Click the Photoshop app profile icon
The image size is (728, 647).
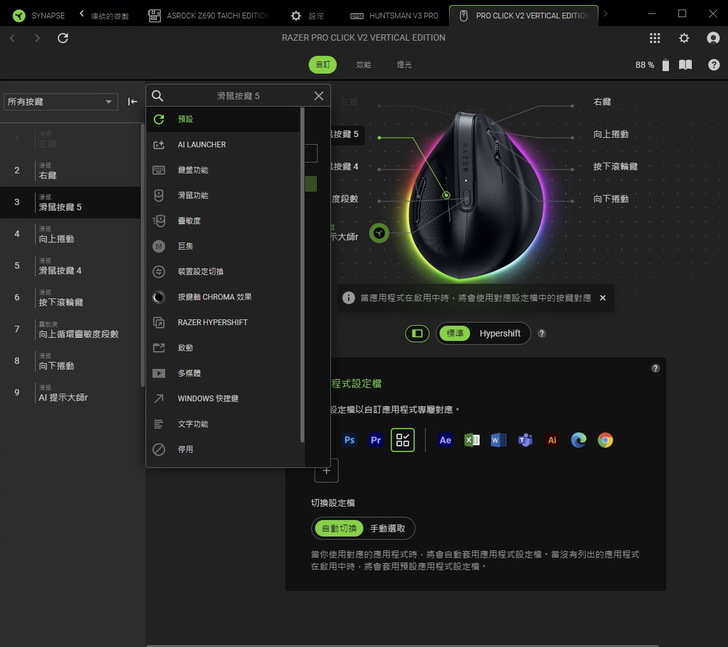coord(349,440)
